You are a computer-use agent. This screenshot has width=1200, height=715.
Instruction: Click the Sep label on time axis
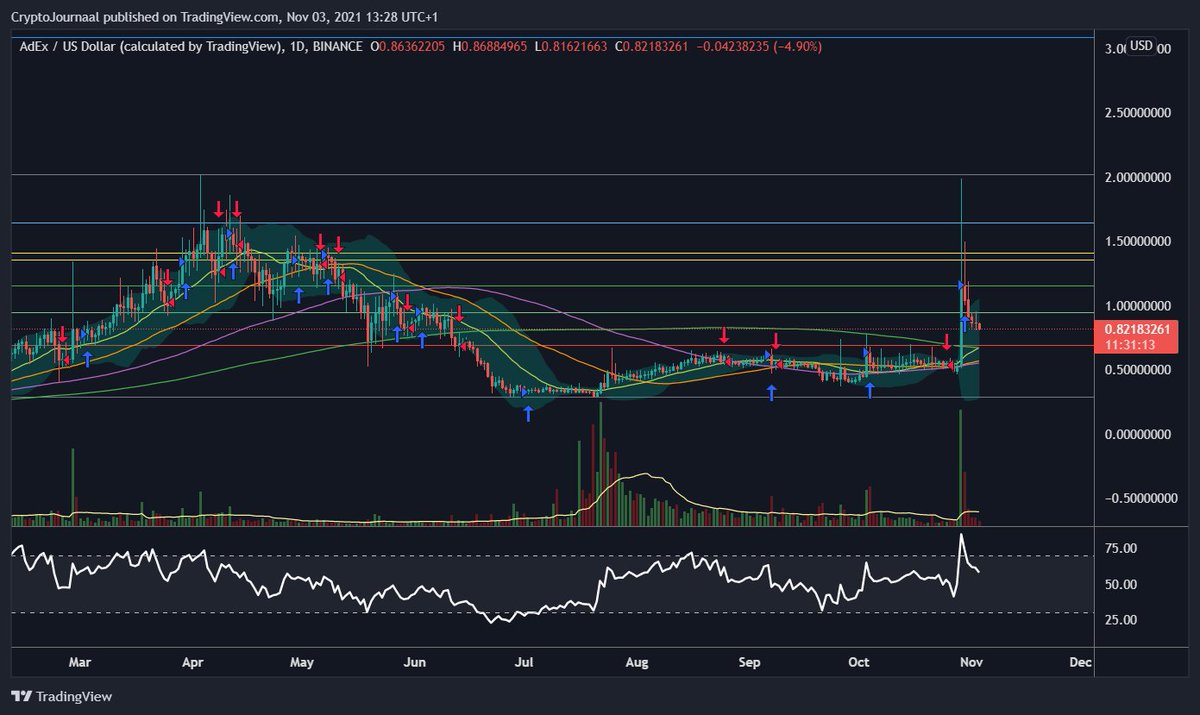[x=752, y=661]
